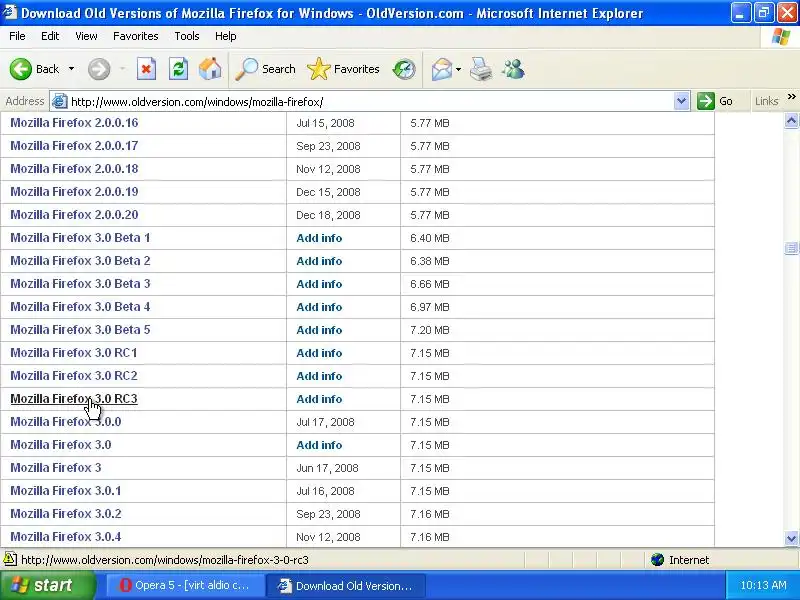The width and height of the screenshot is (800, 600).
Task: Open the File menu
Action: pyautogui.click(x=17, y=36)
